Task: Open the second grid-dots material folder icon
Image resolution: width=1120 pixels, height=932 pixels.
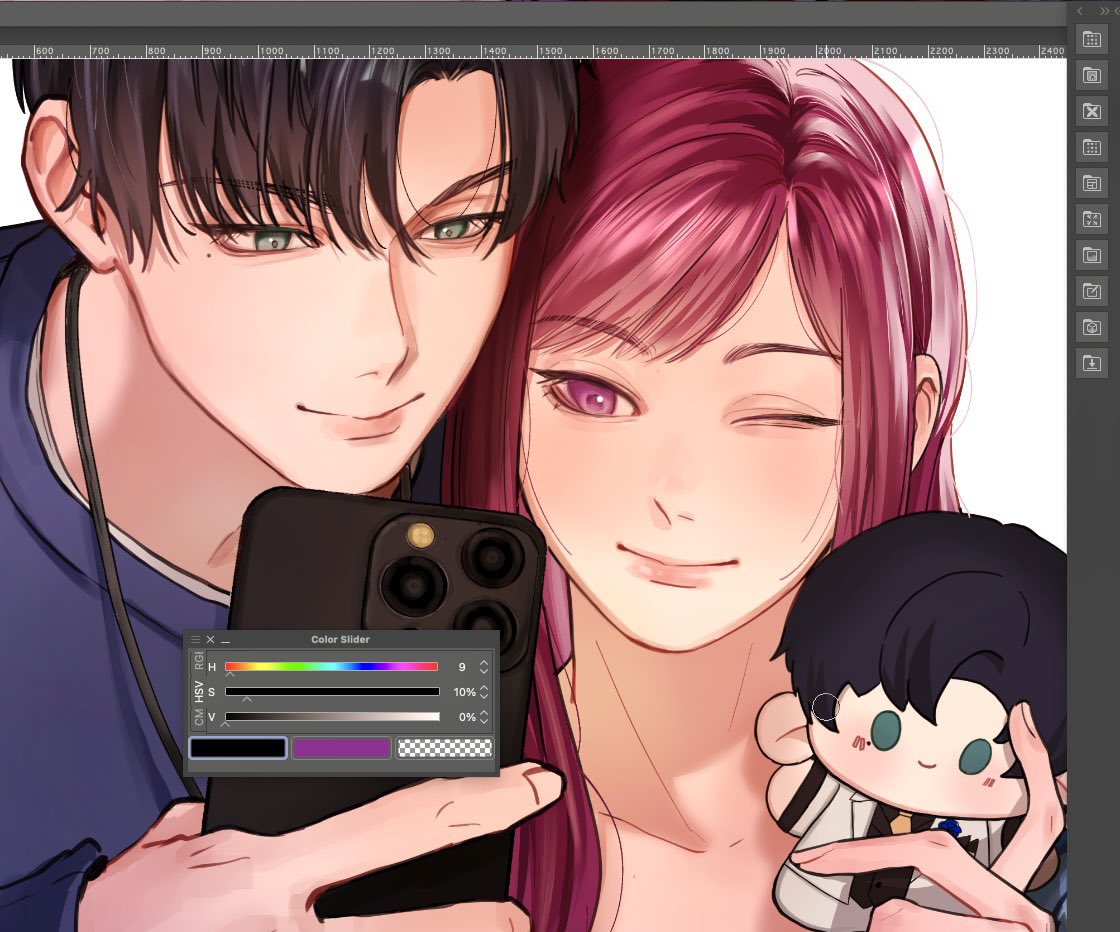Action: (x=1091, y=147)
